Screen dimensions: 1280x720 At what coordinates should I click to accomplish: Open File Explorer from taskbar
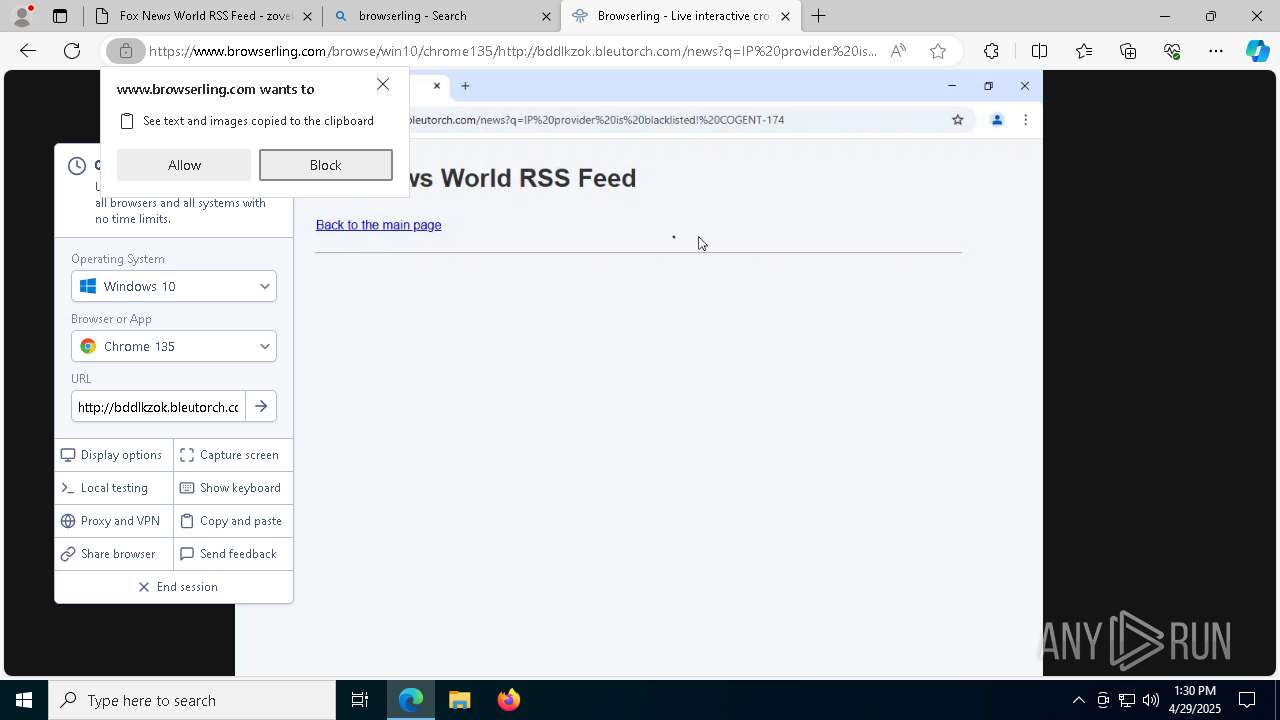tap(459, 700)
